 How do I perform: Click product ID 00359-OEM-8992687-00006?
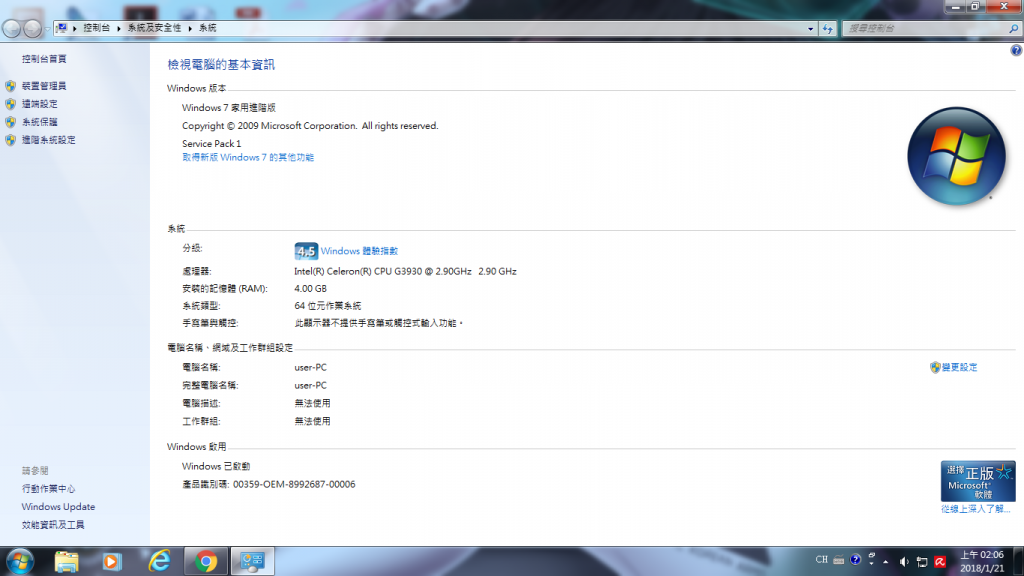[x=294, y=485]
